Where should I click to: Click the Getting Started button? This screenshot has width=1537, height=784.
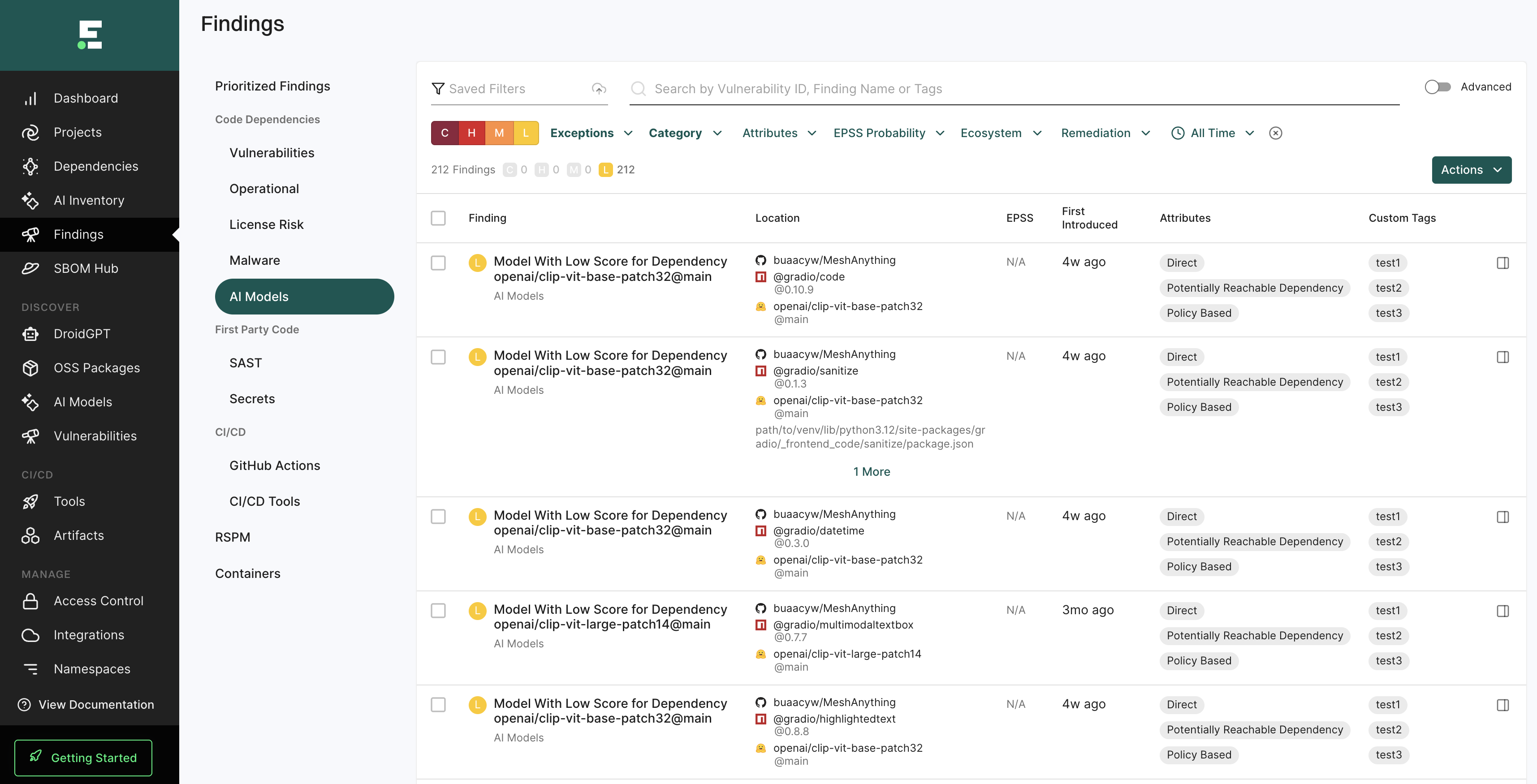[x=83, y=758]
